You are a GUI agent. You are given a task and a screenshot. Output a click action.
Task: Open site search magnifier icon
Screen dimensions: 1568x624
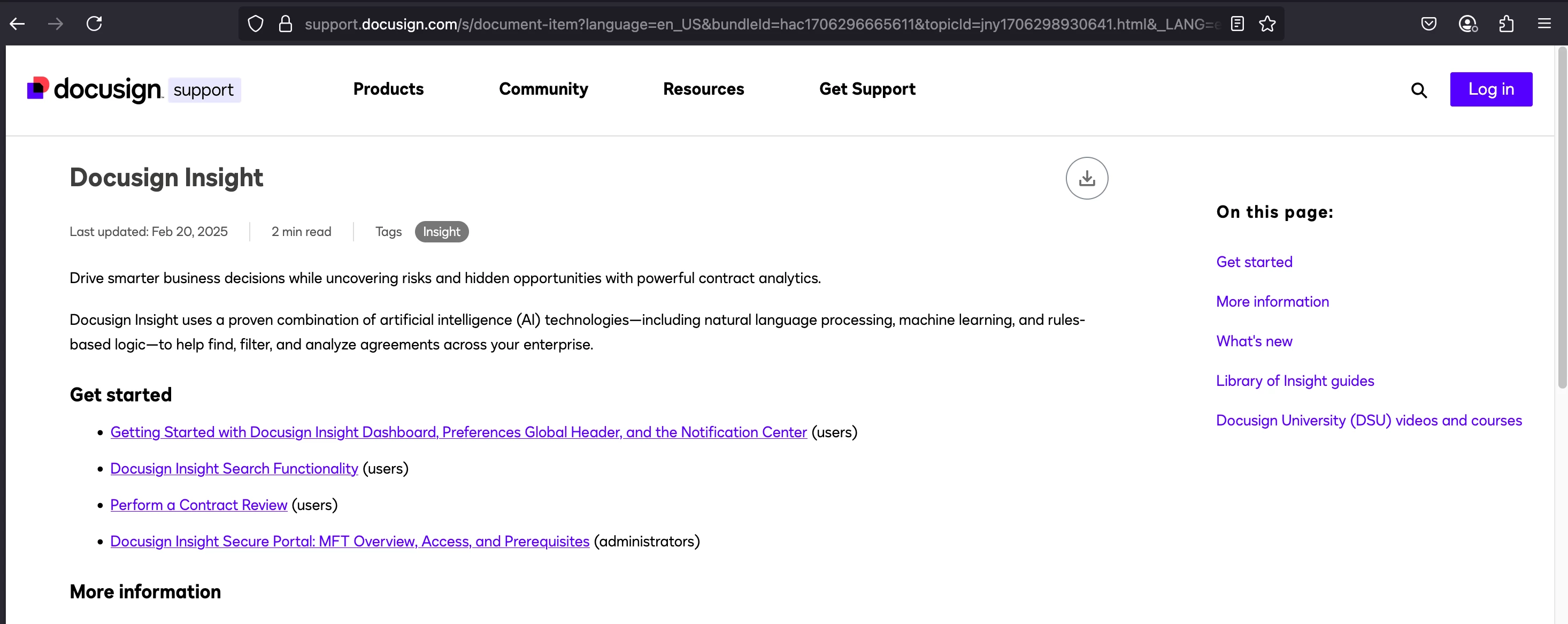[1418, 90]
